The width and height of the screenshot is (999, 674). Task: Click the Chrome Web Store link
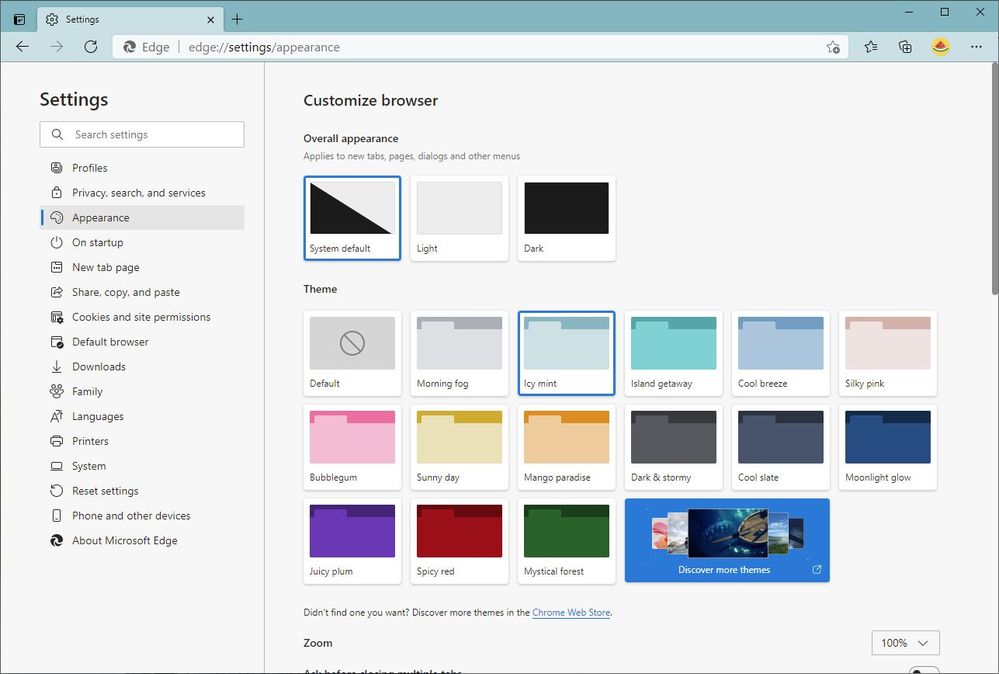point(571,612)
